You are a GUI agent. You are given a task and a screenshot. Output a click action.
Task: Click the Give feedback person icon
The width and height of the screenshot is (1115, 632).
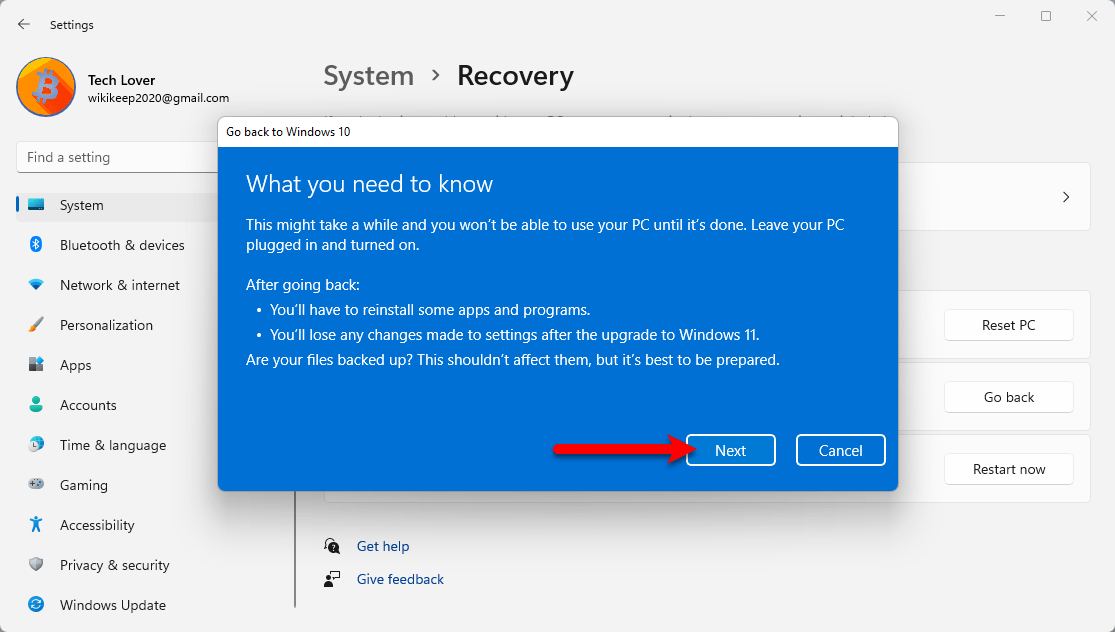[332, 579]
